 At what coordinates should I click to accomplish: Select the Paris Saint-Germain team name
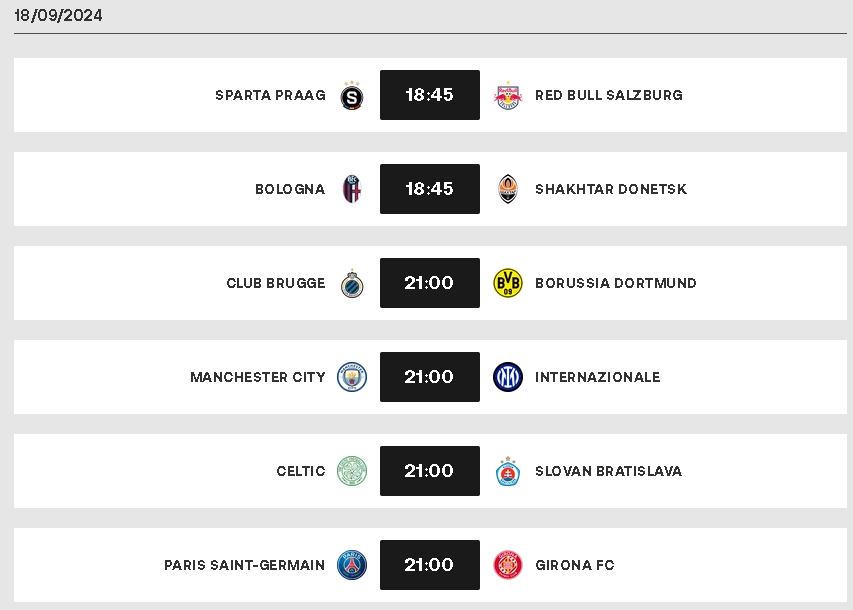tap(245, 565)
